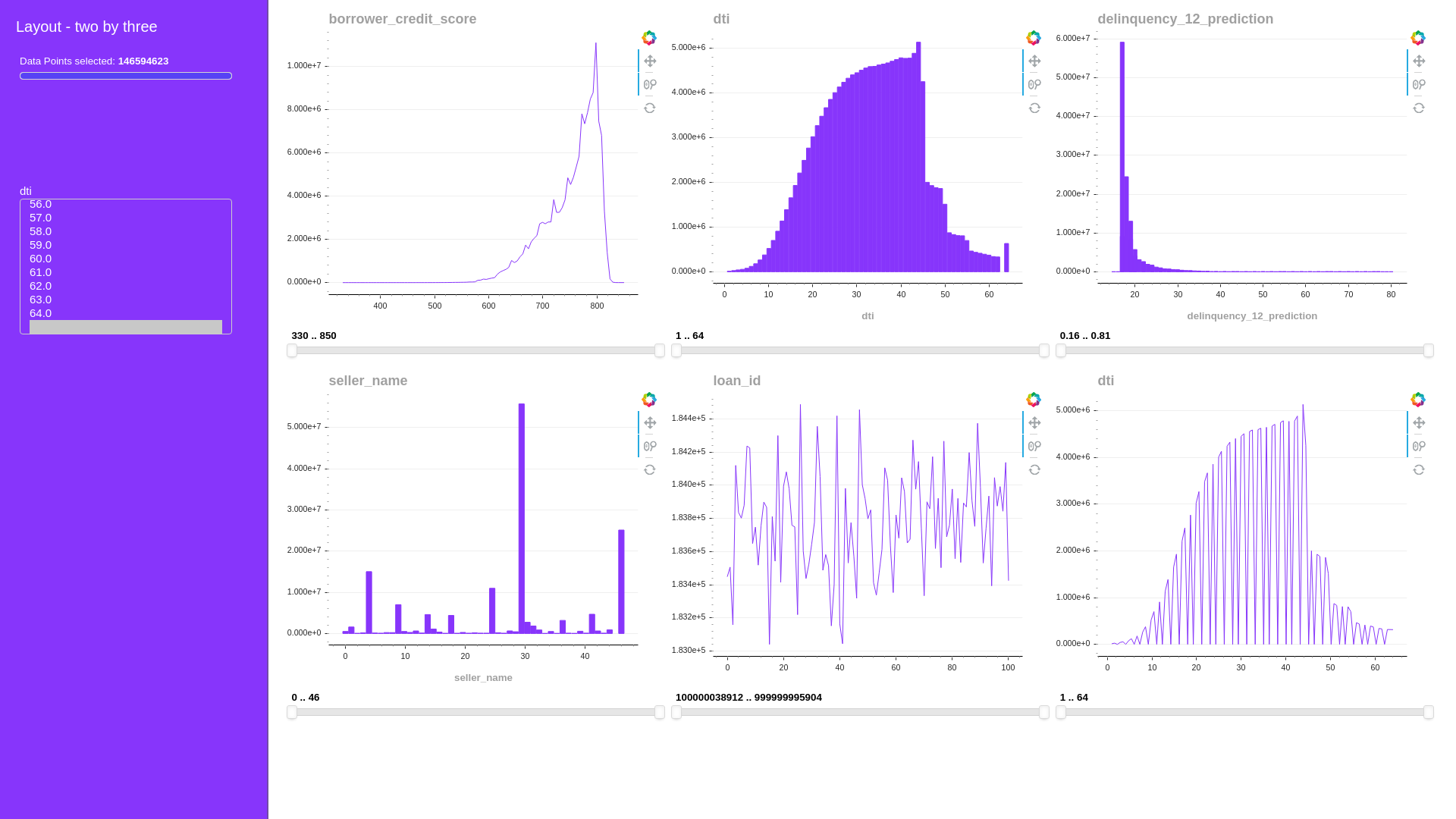
Task: Open Bokeh logo on borrower_credit_score chart
Action: click(x=649, y=38)
